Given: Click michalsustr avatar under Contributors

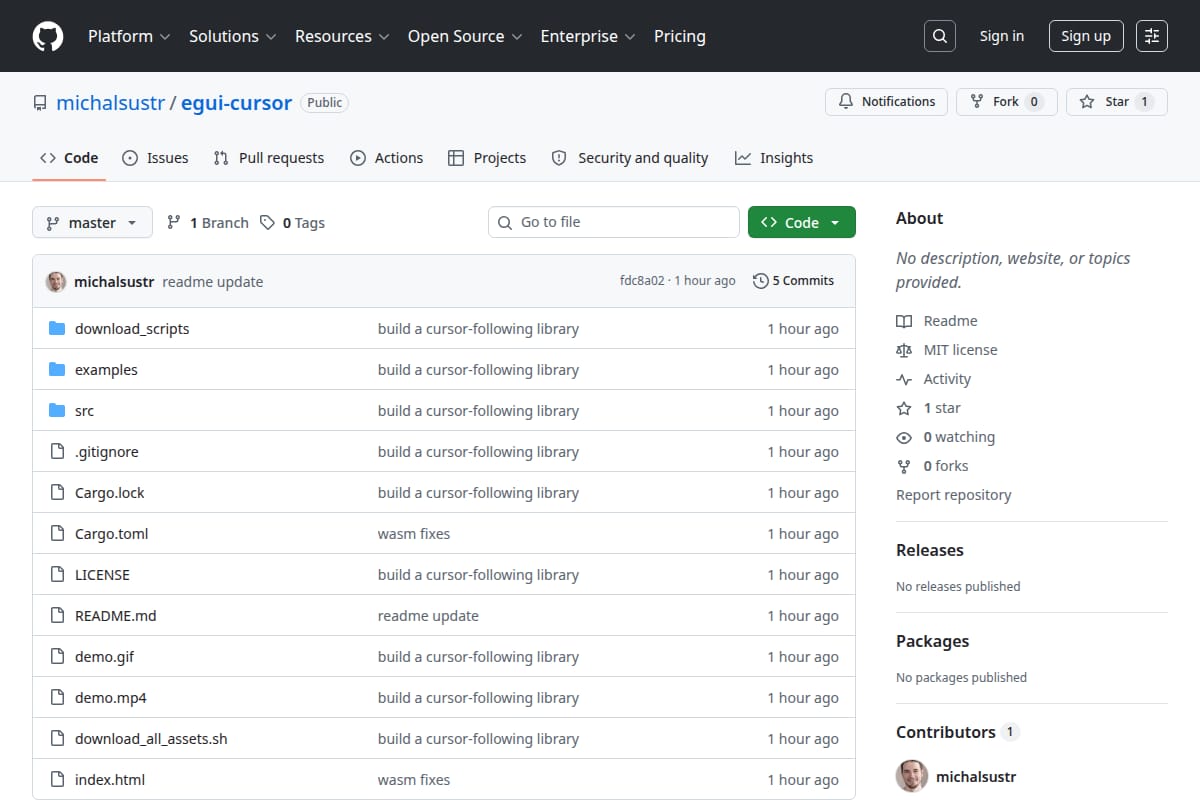Looking at the screenshot, I should pos(912,776).
